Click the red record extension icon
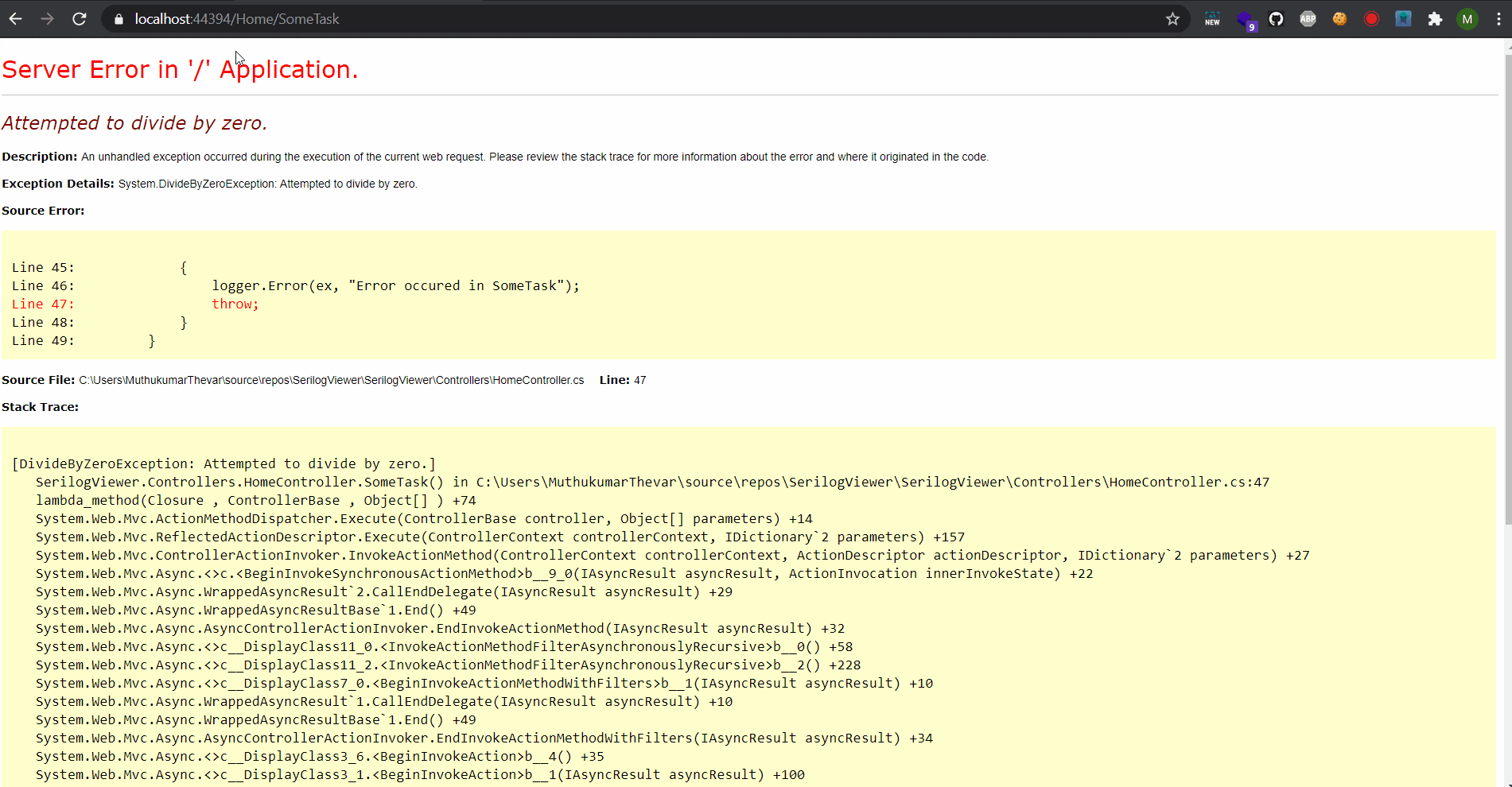The image size is (1512, 787). 1372,19
